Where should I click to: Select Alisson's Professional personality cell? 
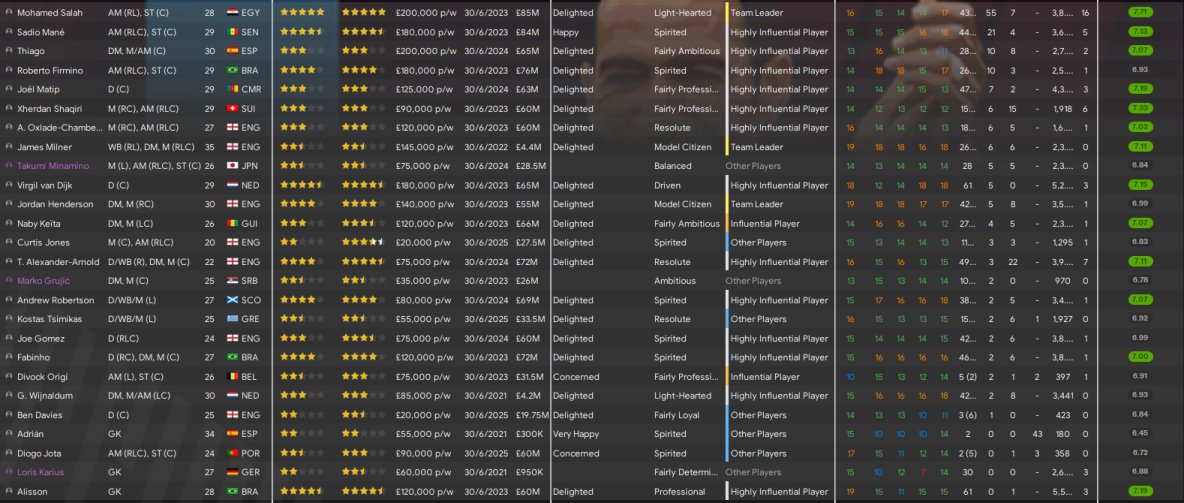click(x=680, y=492)
